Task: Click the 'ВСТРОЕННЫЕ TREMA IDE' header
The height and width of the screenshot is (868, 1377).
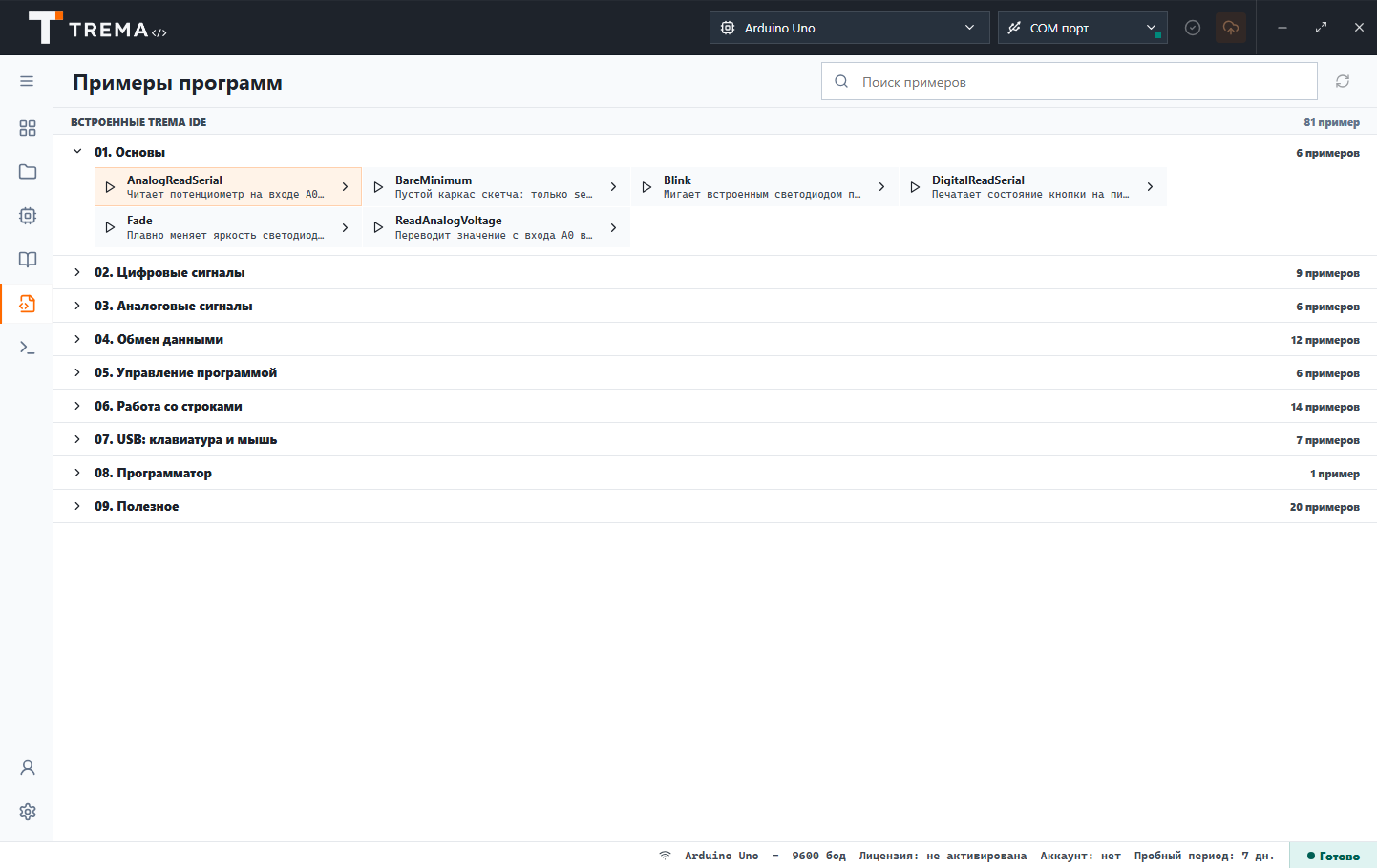Action: tap(138, 122)
